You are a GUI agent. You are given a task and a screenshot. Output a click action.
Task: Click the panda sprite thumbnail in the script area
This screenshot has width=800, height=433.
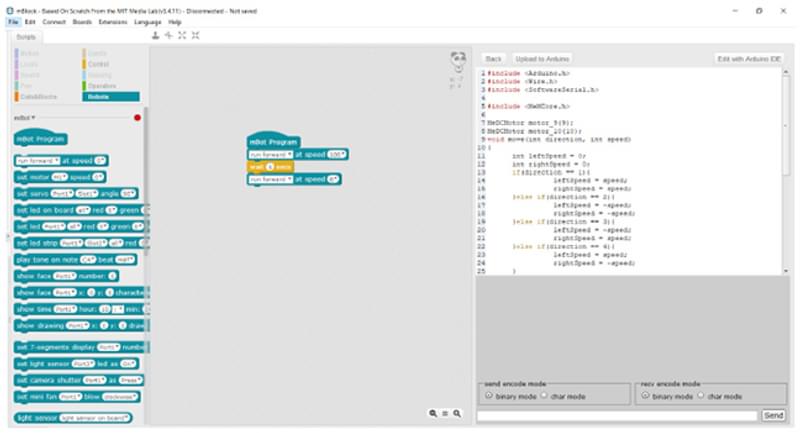pyautogui.click(x=458, y=61)
